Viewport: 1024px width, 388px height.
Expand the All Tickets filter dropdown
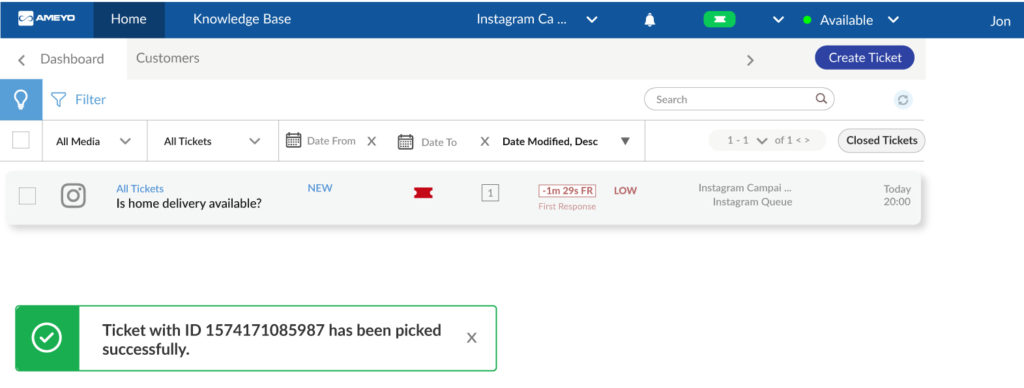(212, 141)
